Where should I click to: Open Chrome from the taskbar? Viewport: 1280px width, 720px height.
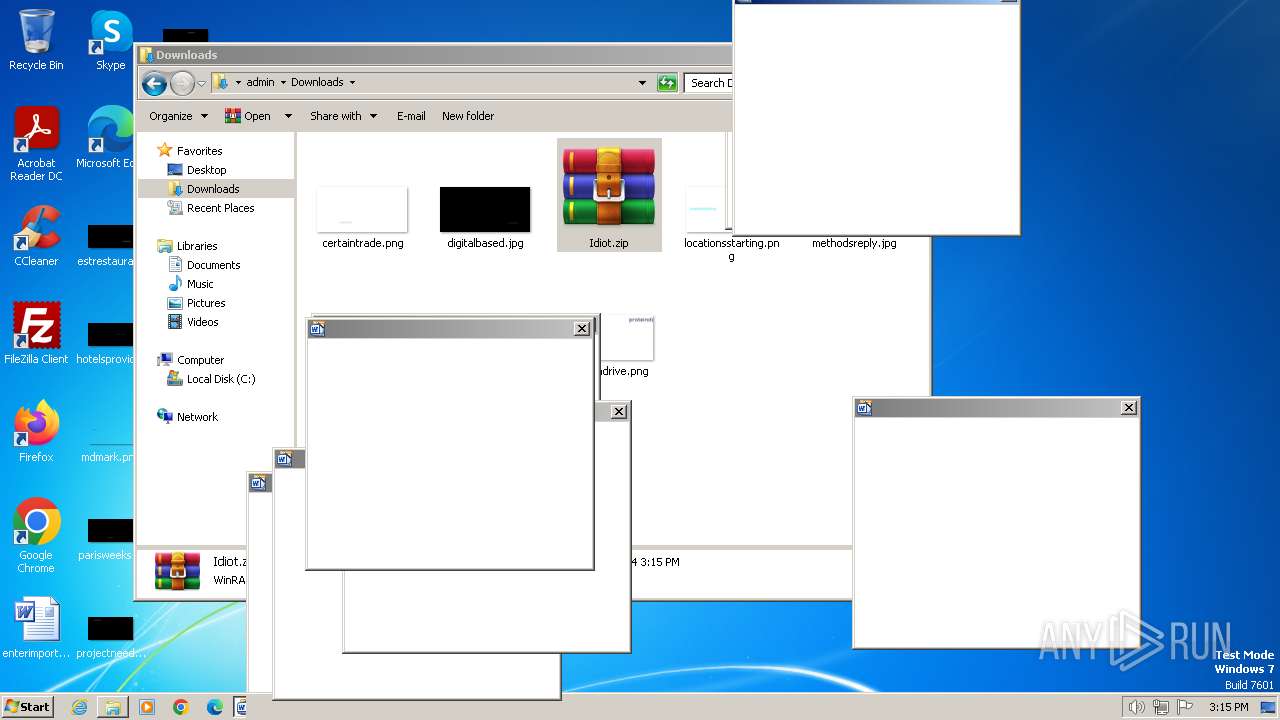181,707
